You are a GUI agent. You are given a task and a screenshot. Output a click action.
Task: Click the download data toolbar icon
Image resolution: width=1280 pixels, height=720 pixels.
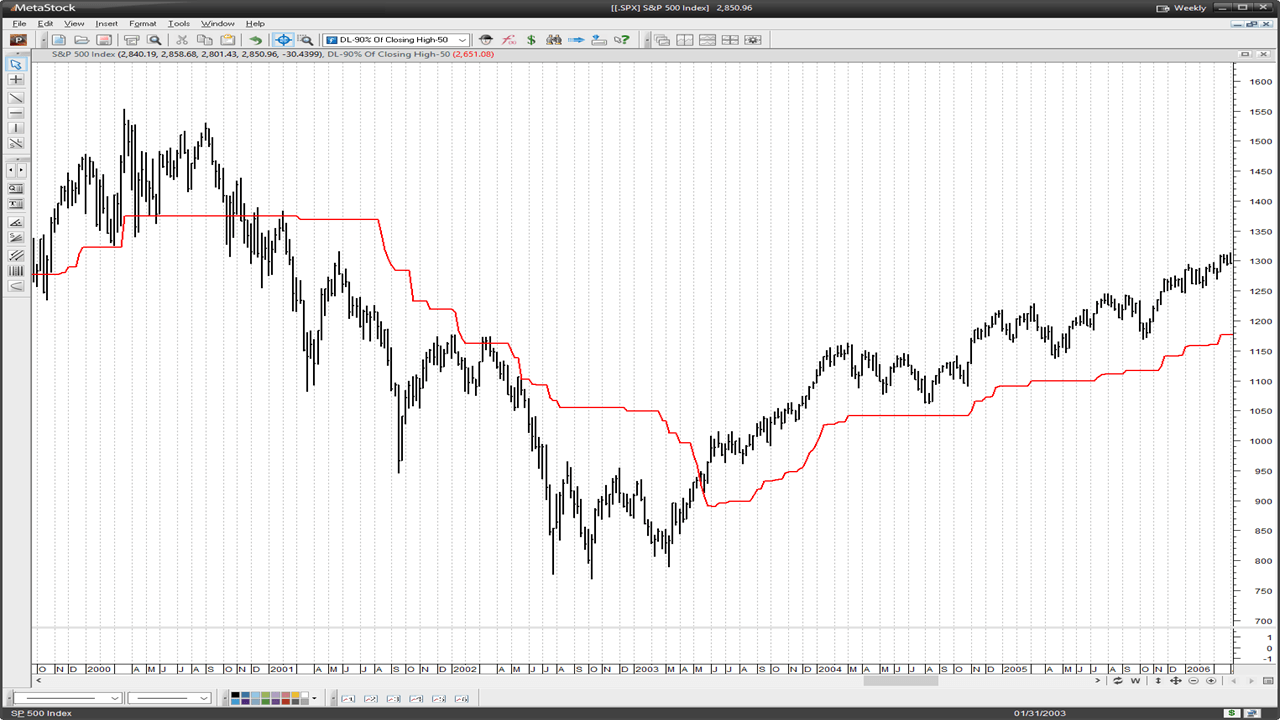[x=599, y=40]
